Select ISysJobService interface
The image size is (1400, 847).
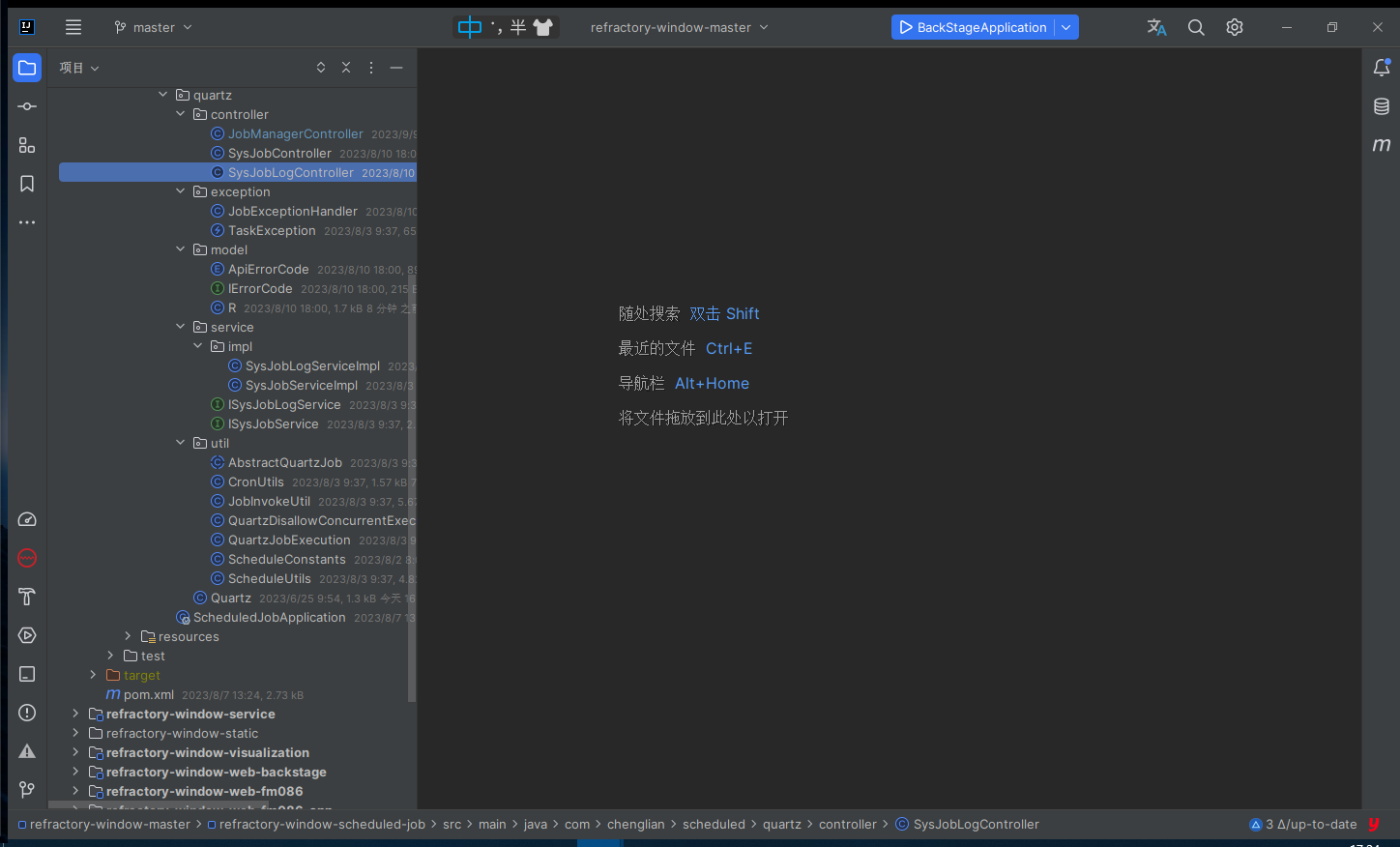[x=273, y=423]
